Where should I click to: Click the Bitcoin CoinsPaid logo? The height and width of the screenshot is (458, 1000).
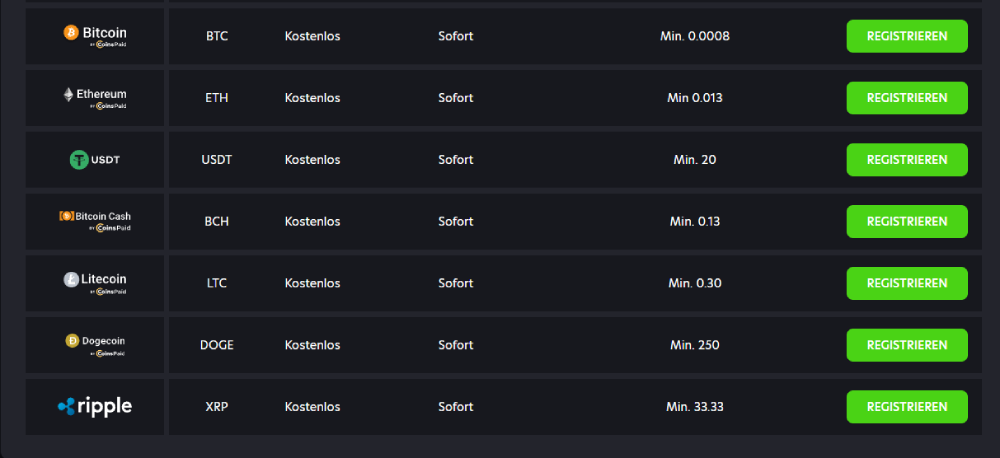94,36
